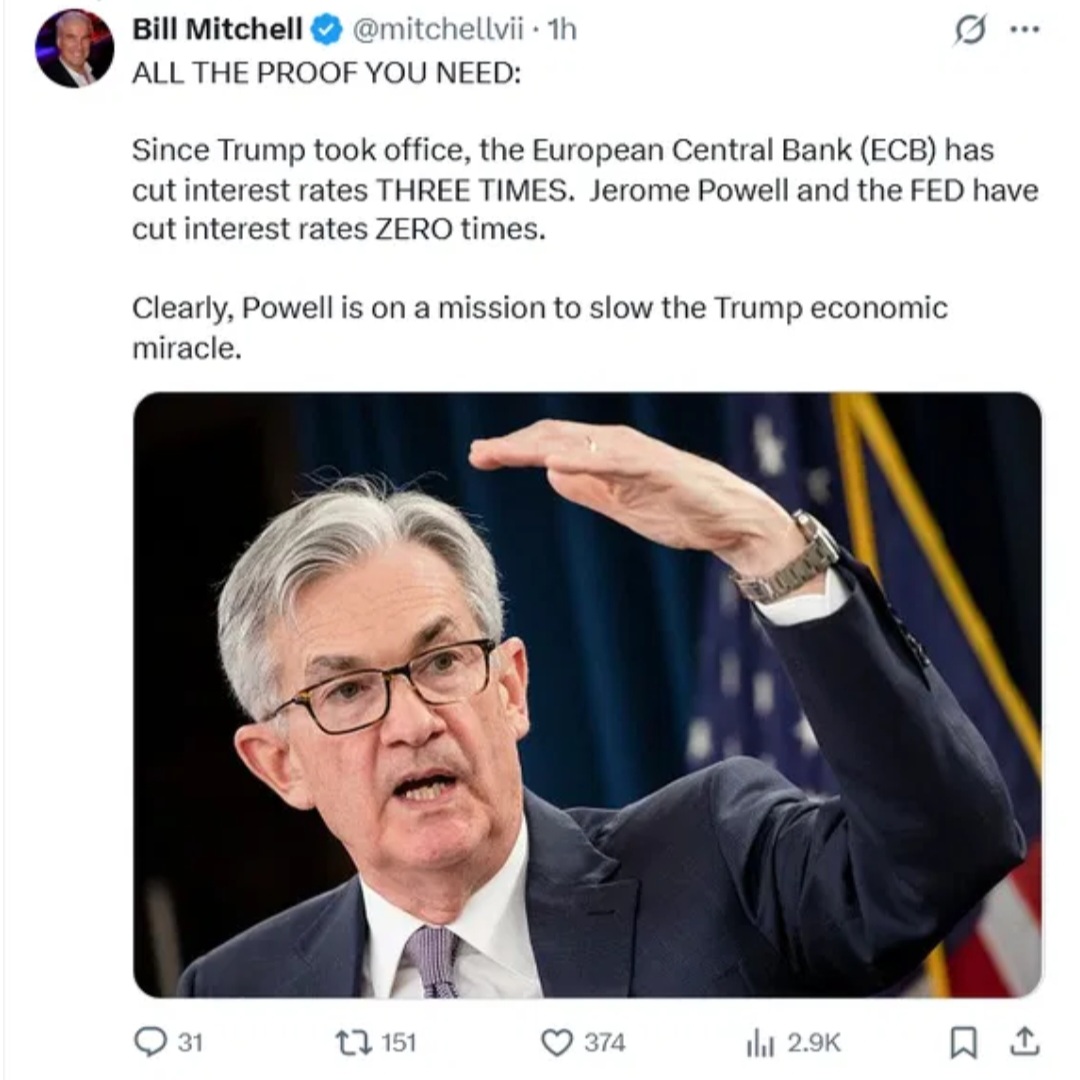
Task: Open the @mitchellvii handle link
Action: click(438, 30)
